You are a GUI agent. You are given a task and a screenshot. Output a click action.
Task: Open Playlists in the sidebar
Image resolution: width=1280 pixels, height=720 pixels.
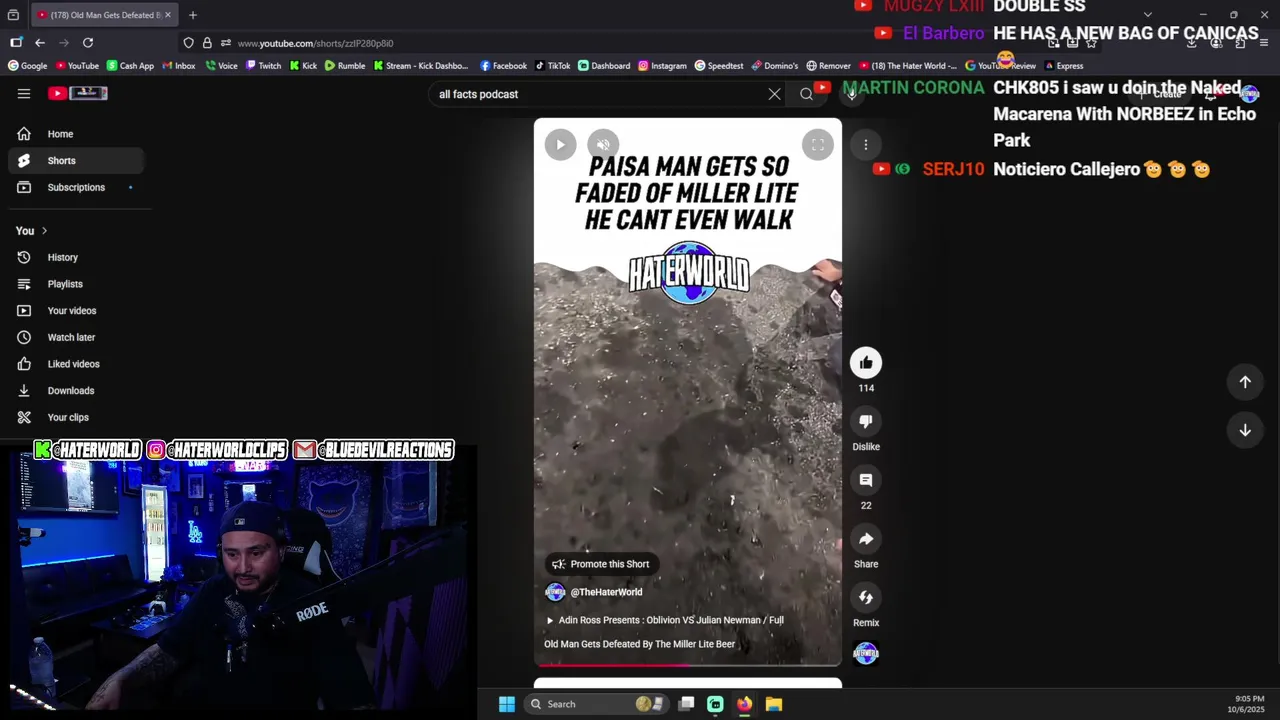point(76,284)
